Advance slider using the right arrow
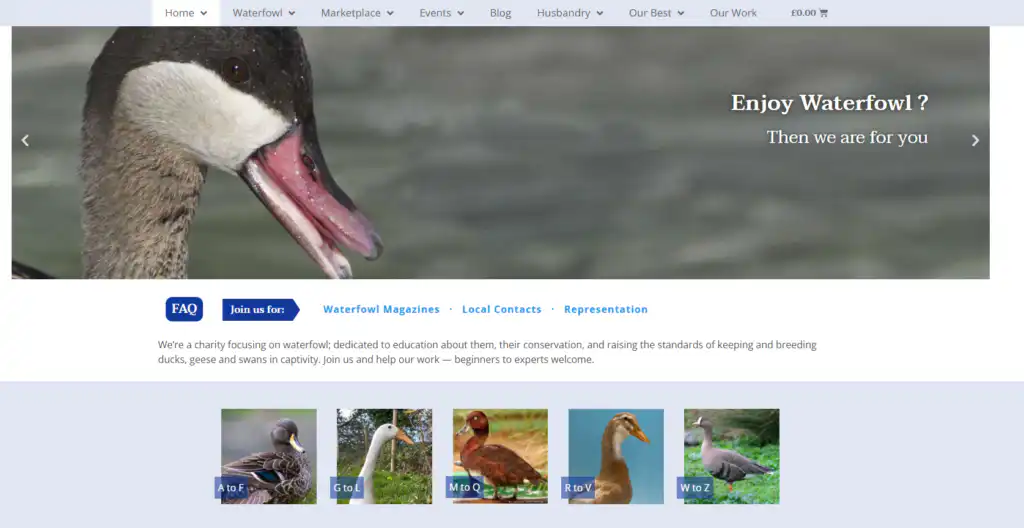Image resolution: width=1024 pixels, height=528 pixels. point(975,140)
